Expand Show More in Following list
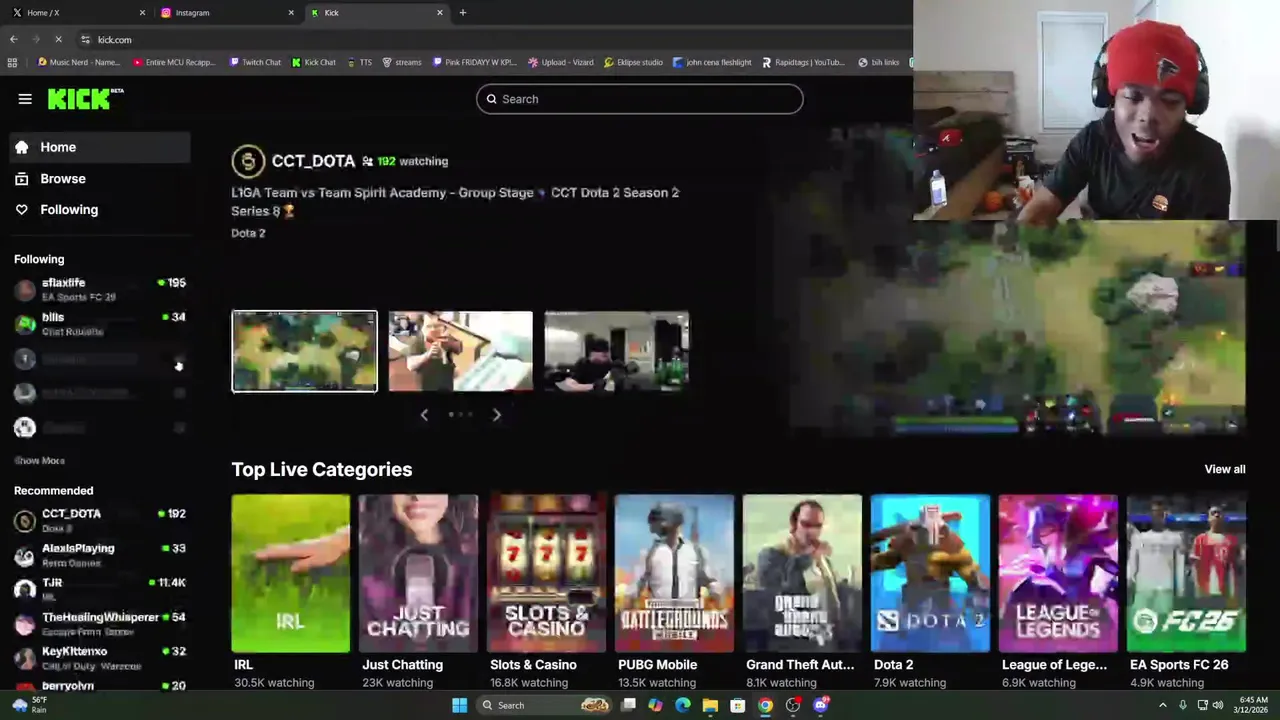Screen dimensions: 1280x720 (40, 461)
